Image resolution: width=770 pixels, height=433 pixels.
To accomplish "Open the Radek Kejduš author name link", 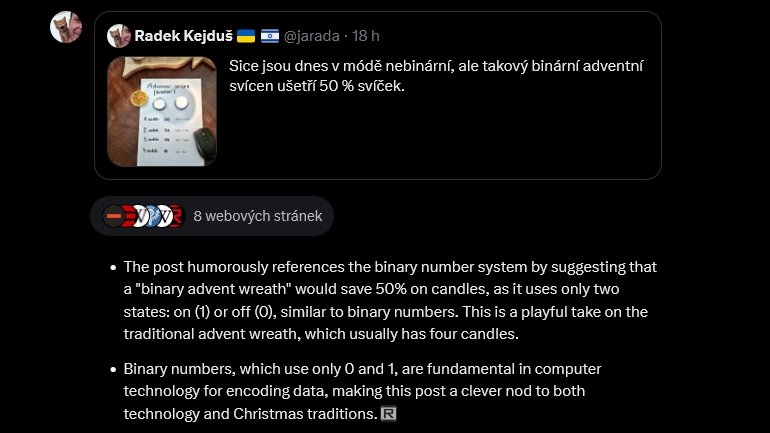I will [x=184, y=36].
